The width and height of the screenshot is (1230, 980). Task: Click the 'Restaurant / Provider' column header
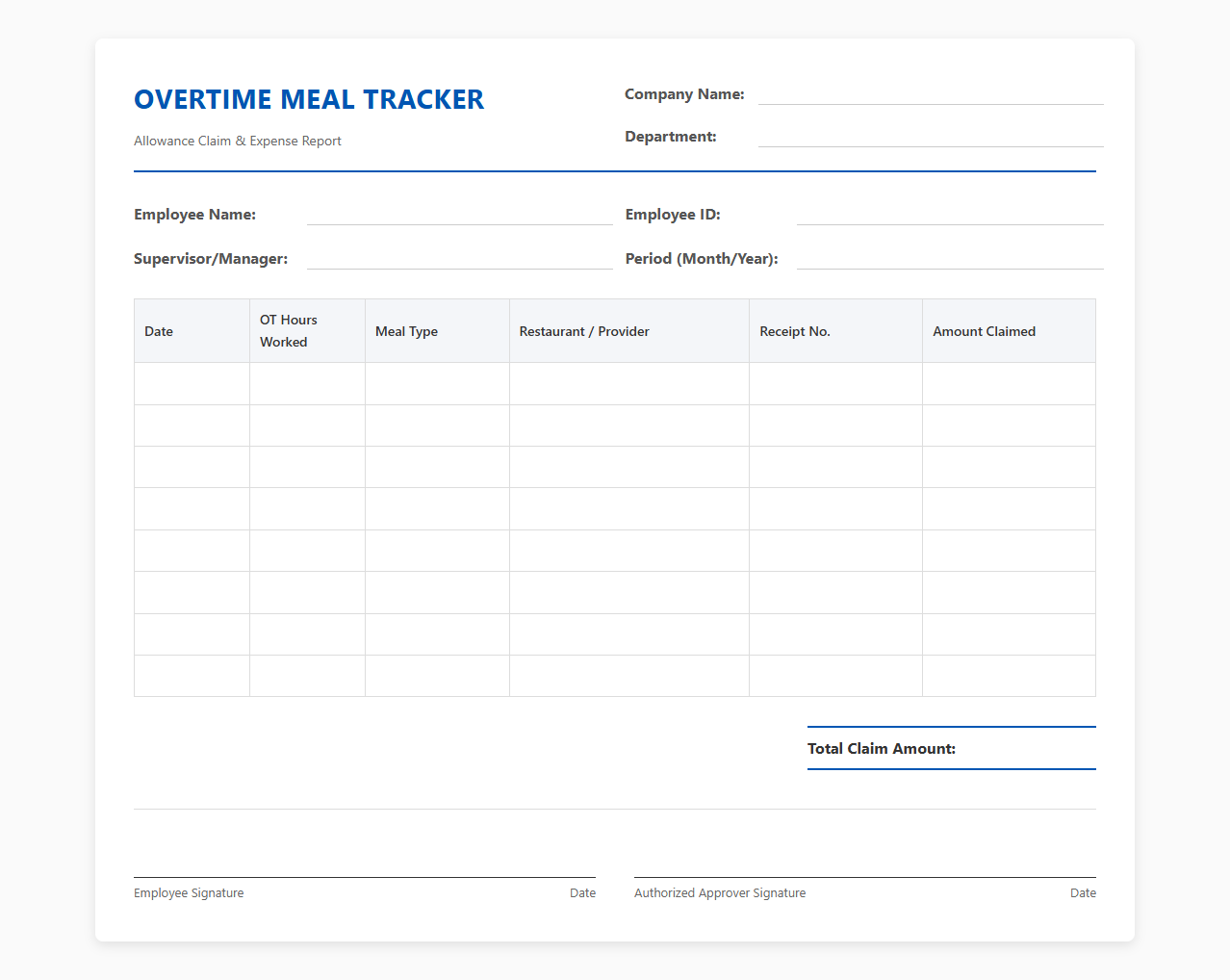(x=629, y=331)
